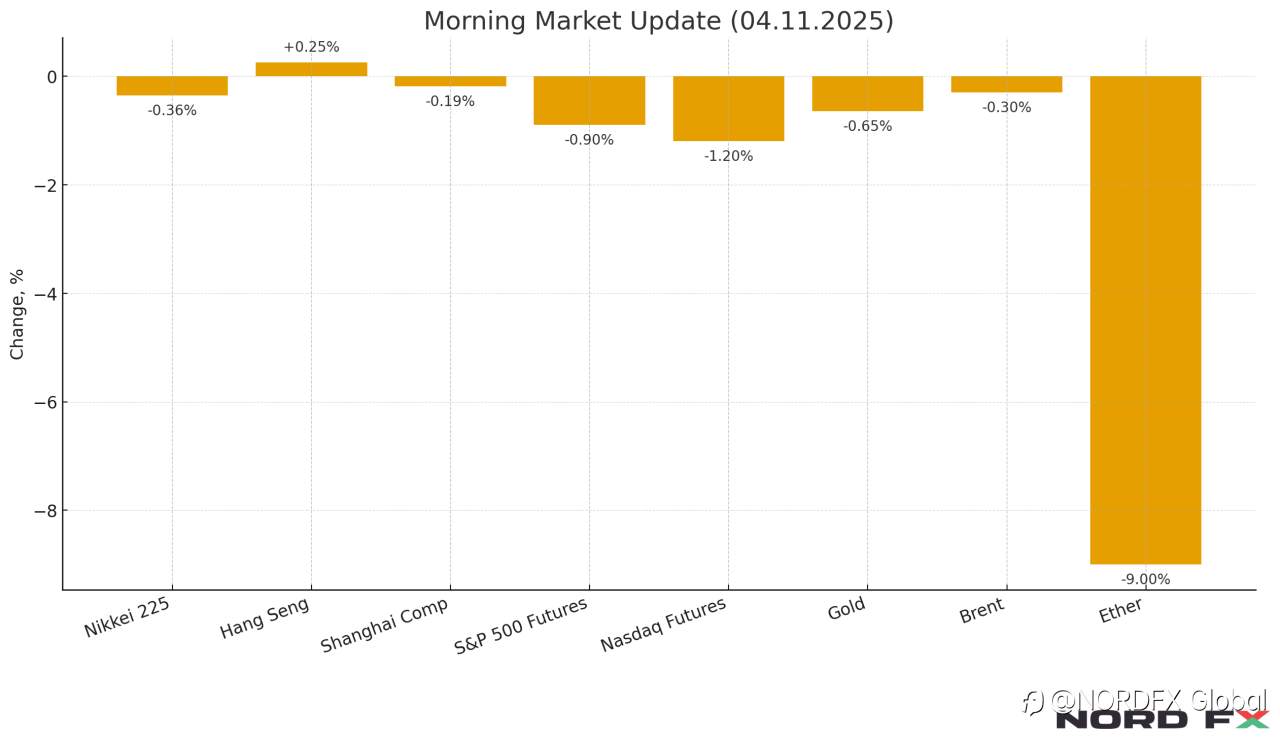Click the S&P 500 Futures axis label

click(520, 626)
